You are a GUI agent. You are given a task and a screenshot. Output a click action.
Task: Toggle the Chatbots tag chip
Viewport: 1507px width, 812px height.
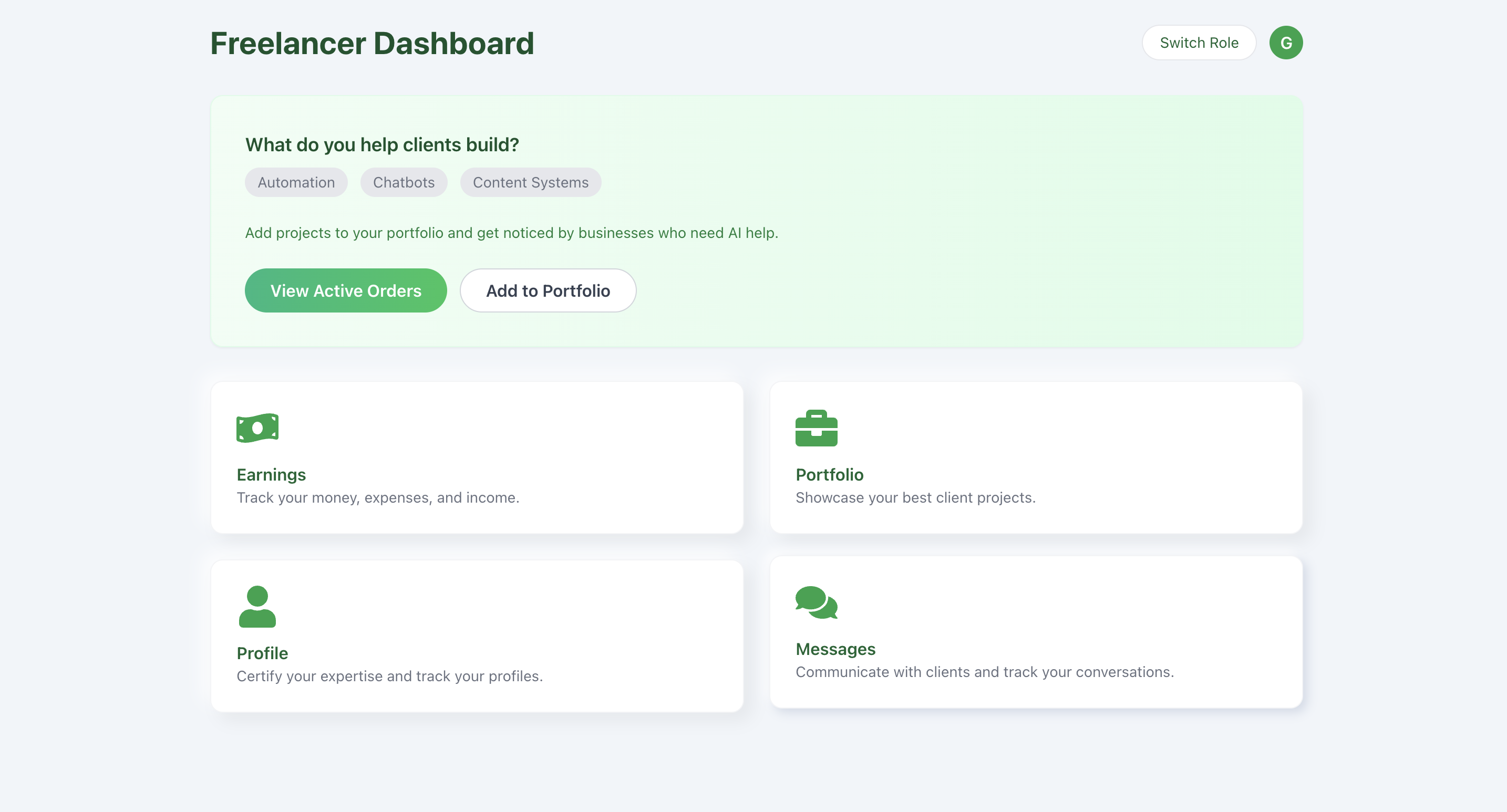(404, 182)
